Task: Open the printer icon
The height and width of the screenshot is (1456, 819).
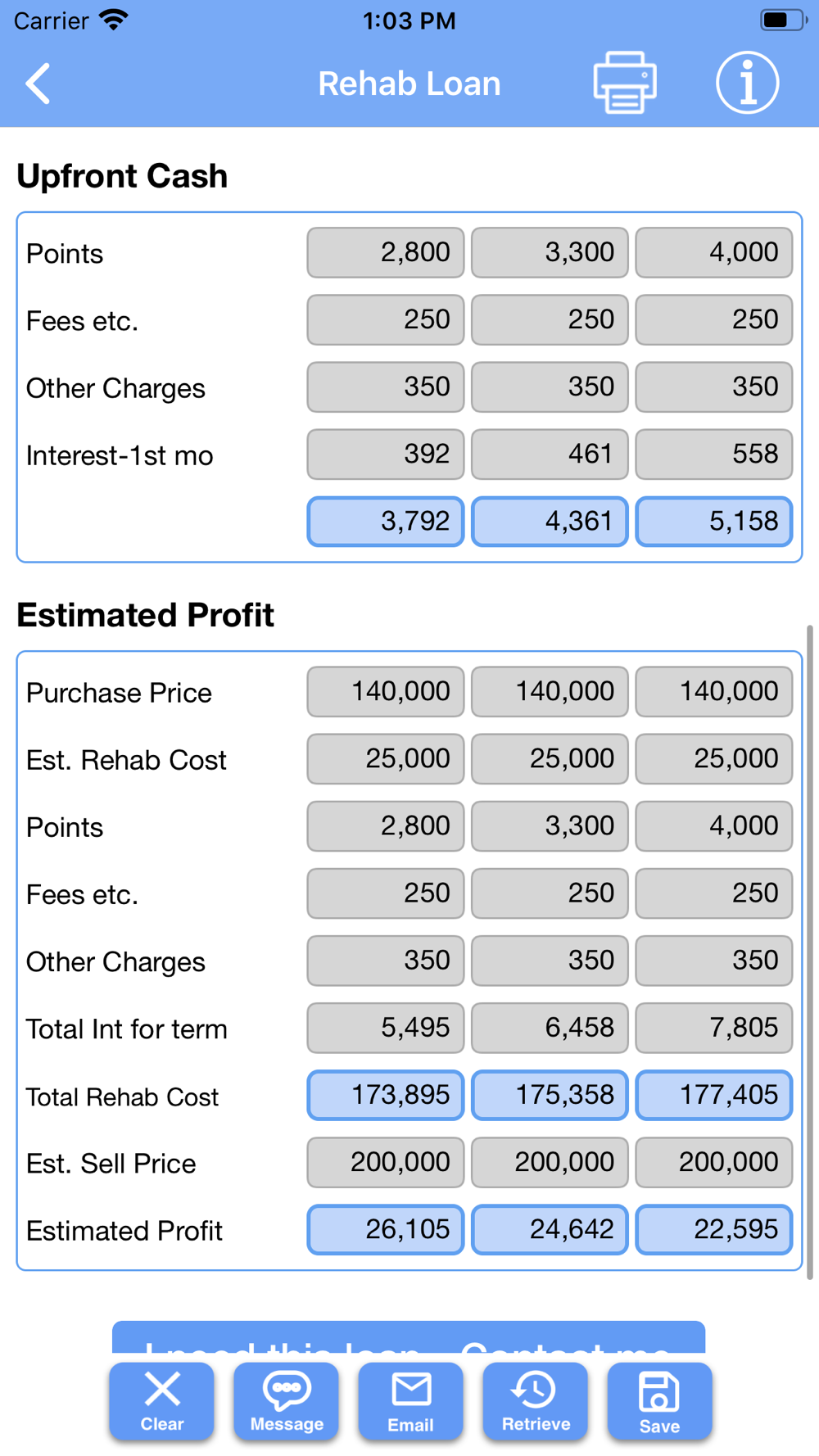Action: (x=625, y=83)
